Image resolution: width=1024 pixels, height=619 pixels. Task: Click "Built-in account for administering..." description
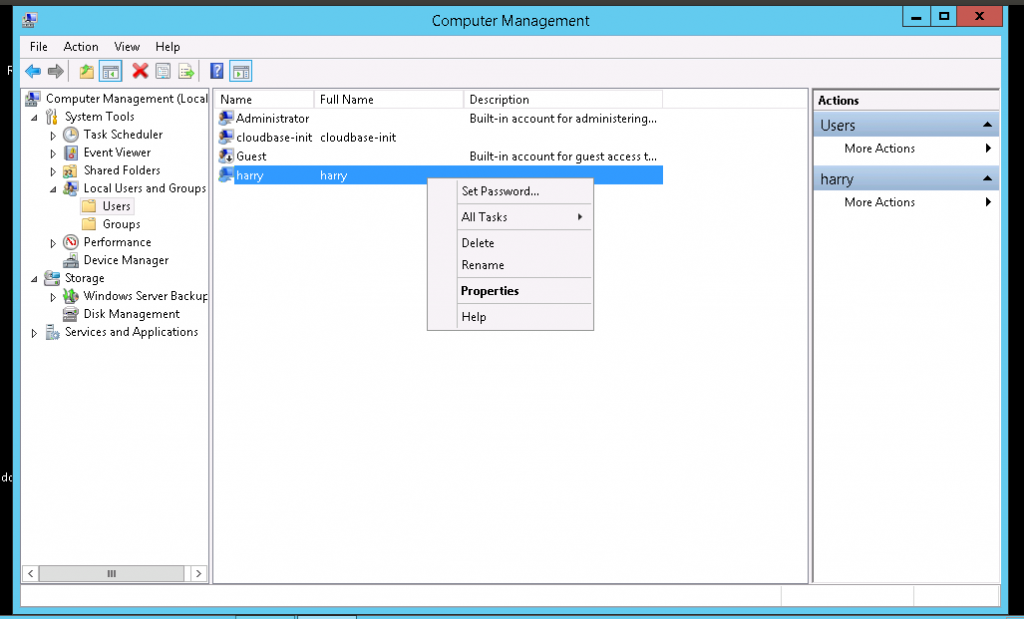click(x=563, y=118)
